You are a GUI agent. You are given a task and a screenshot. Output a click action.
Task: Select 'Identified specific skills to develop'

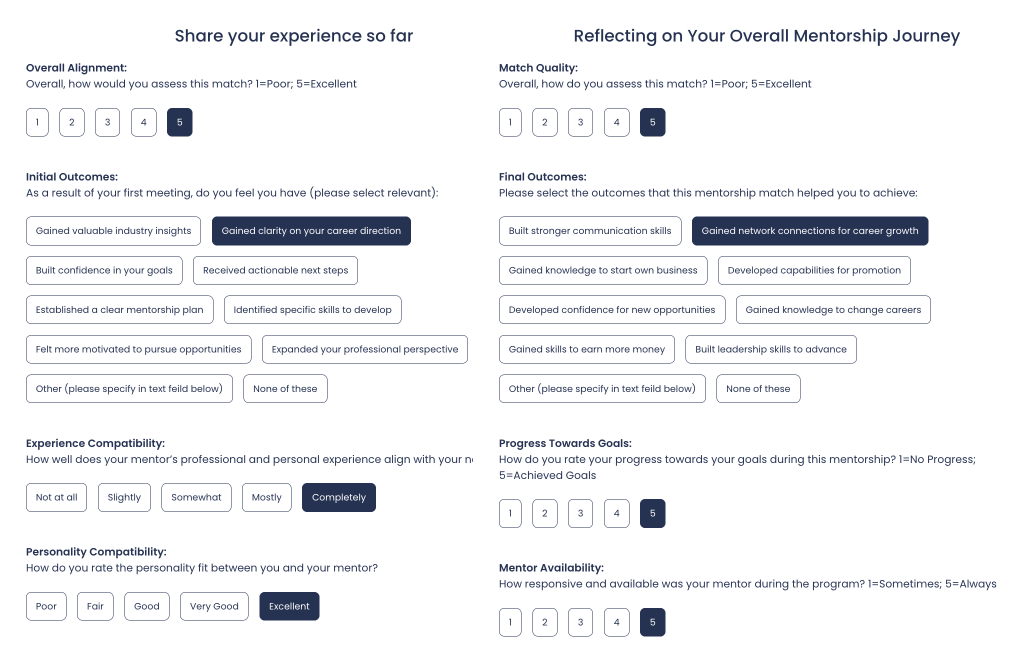[312, 310]
